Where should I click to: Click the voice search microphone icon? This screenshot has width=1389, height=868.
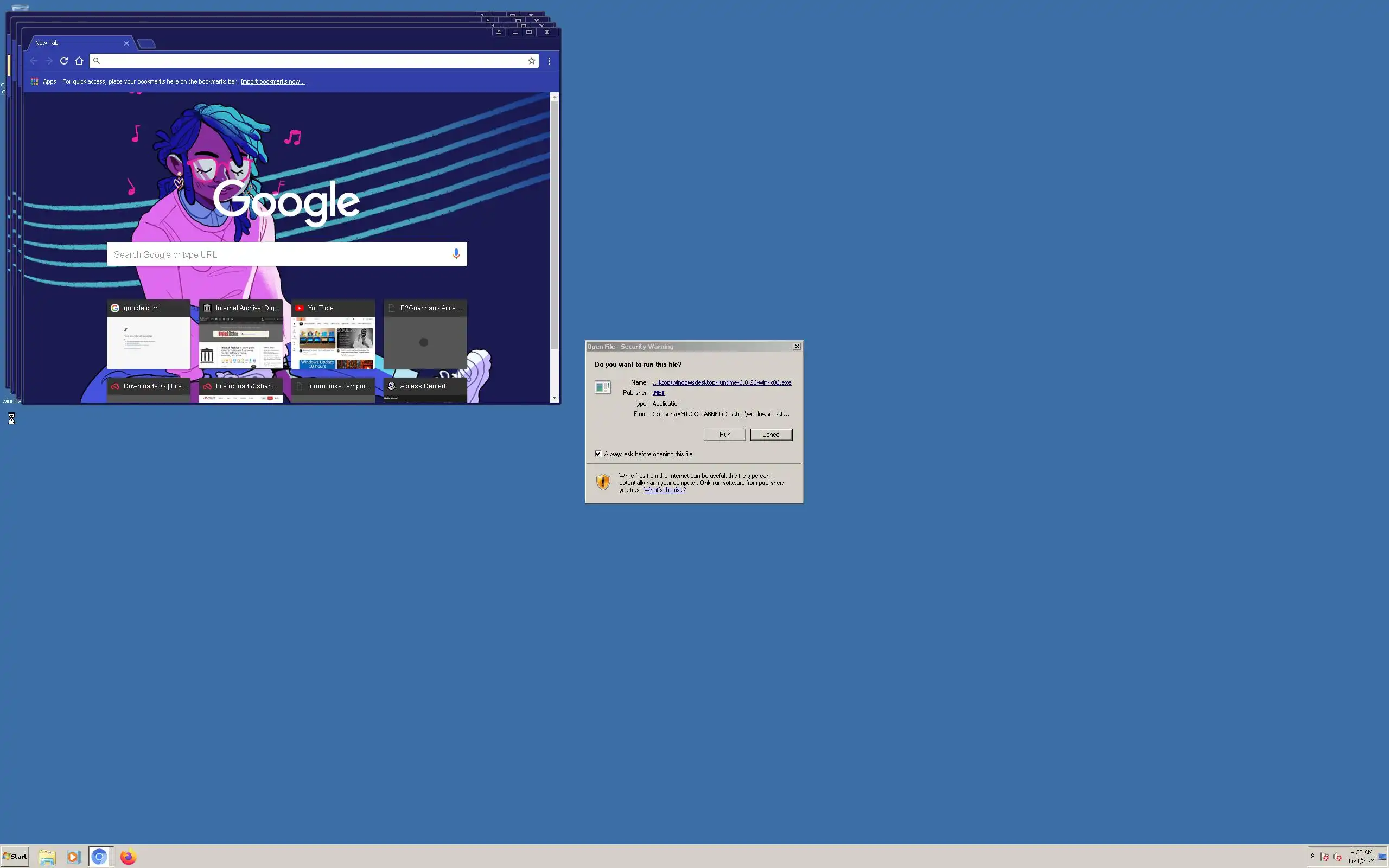pos(456,254)
